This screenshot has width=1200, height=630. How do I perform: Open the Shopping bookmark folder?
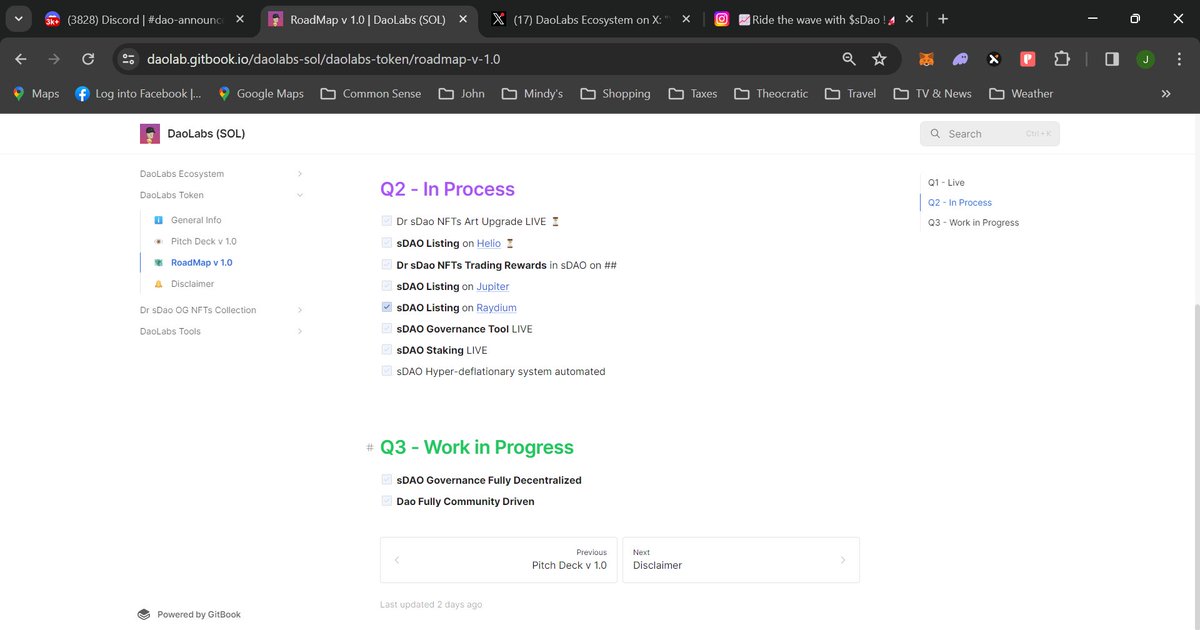pos(613,93)
